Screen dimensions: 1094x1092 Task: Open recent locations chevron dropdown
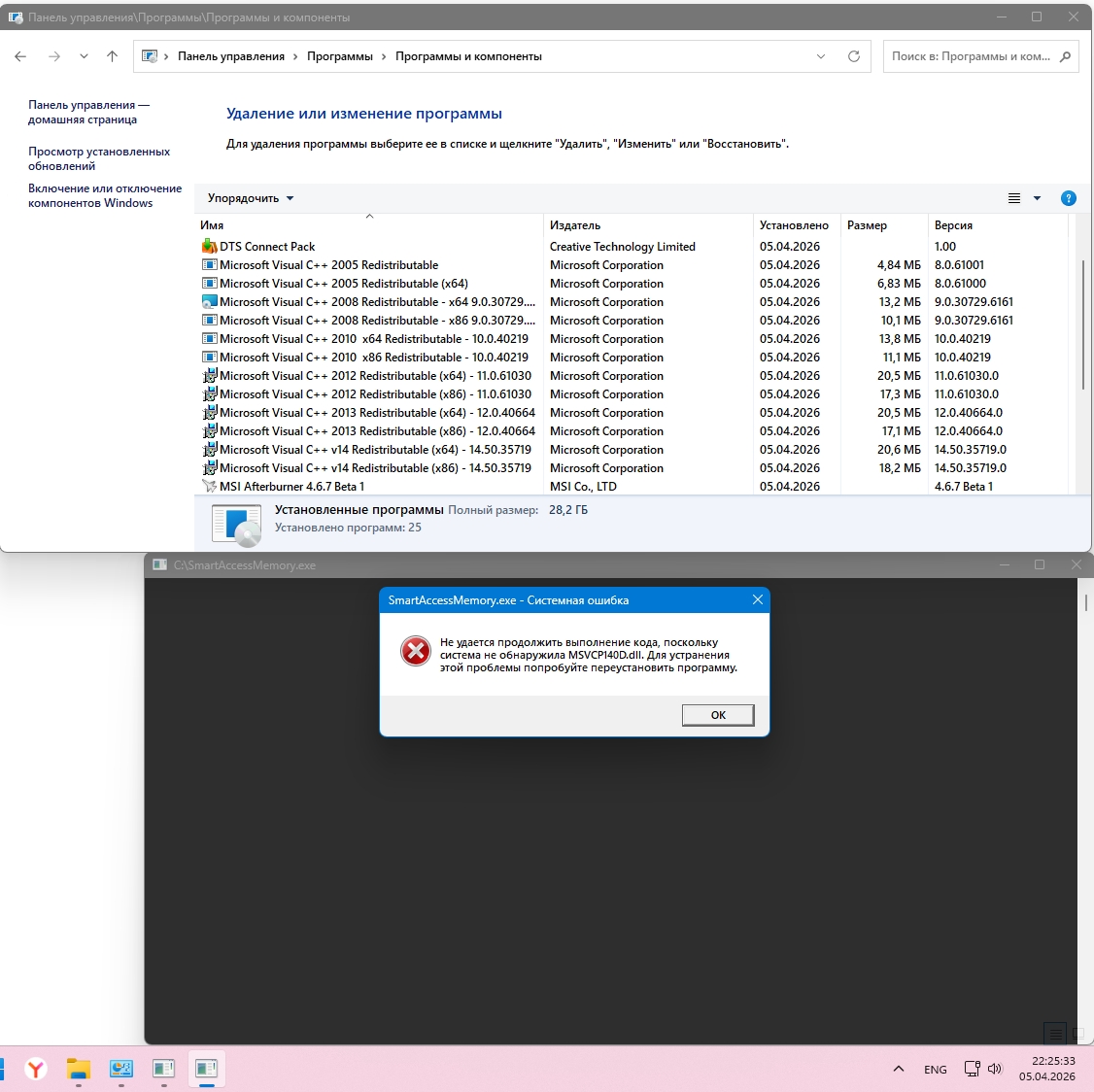coord(84,56)
